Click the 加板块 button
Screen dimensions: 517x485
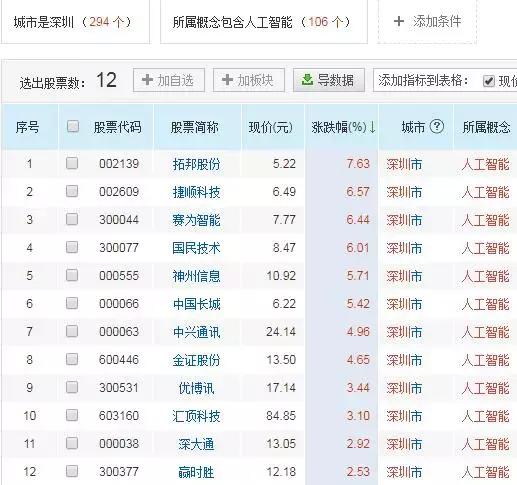point(249,80)
